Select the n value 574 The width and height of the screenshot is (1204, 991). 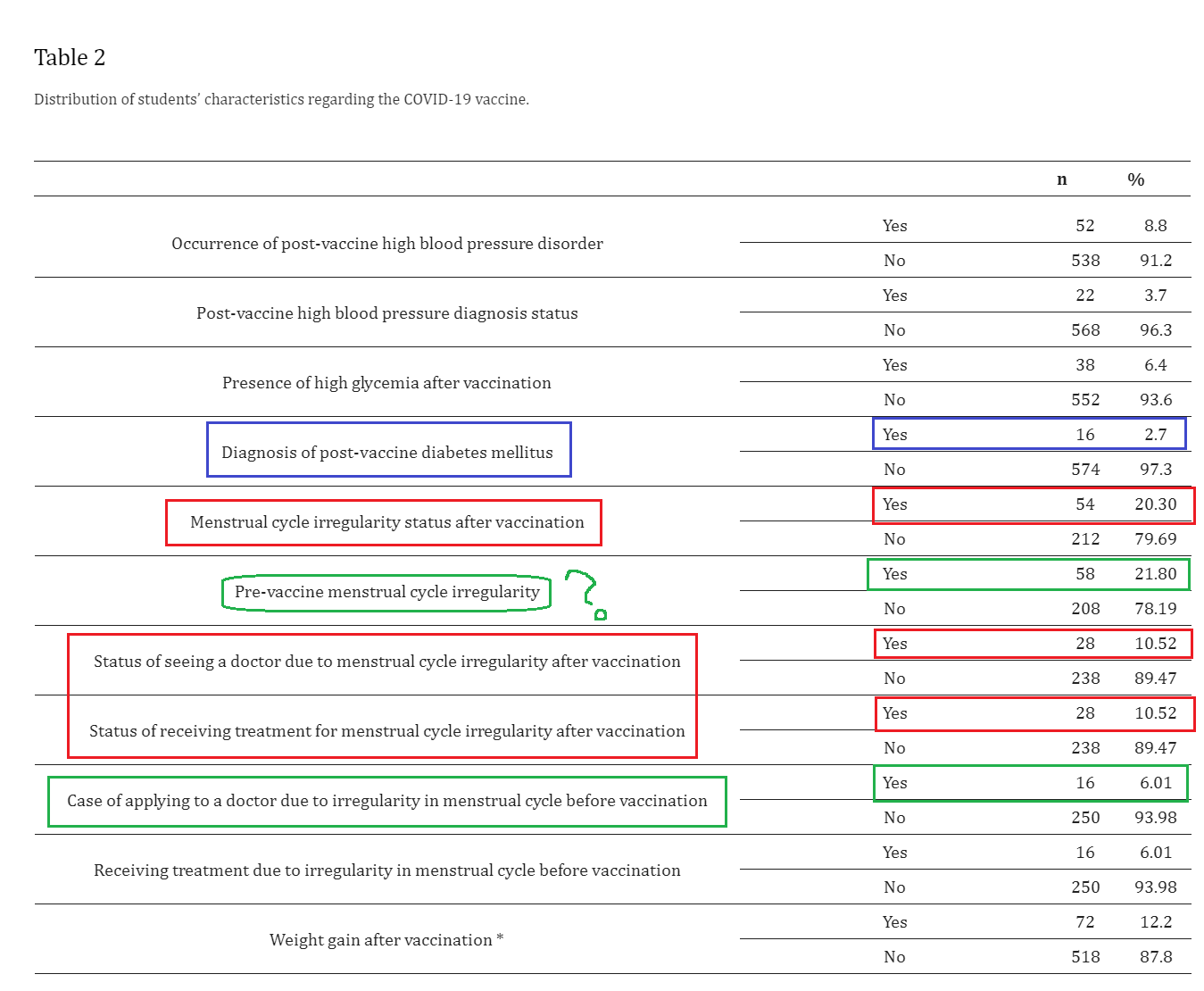click(x=1085, y=470)
